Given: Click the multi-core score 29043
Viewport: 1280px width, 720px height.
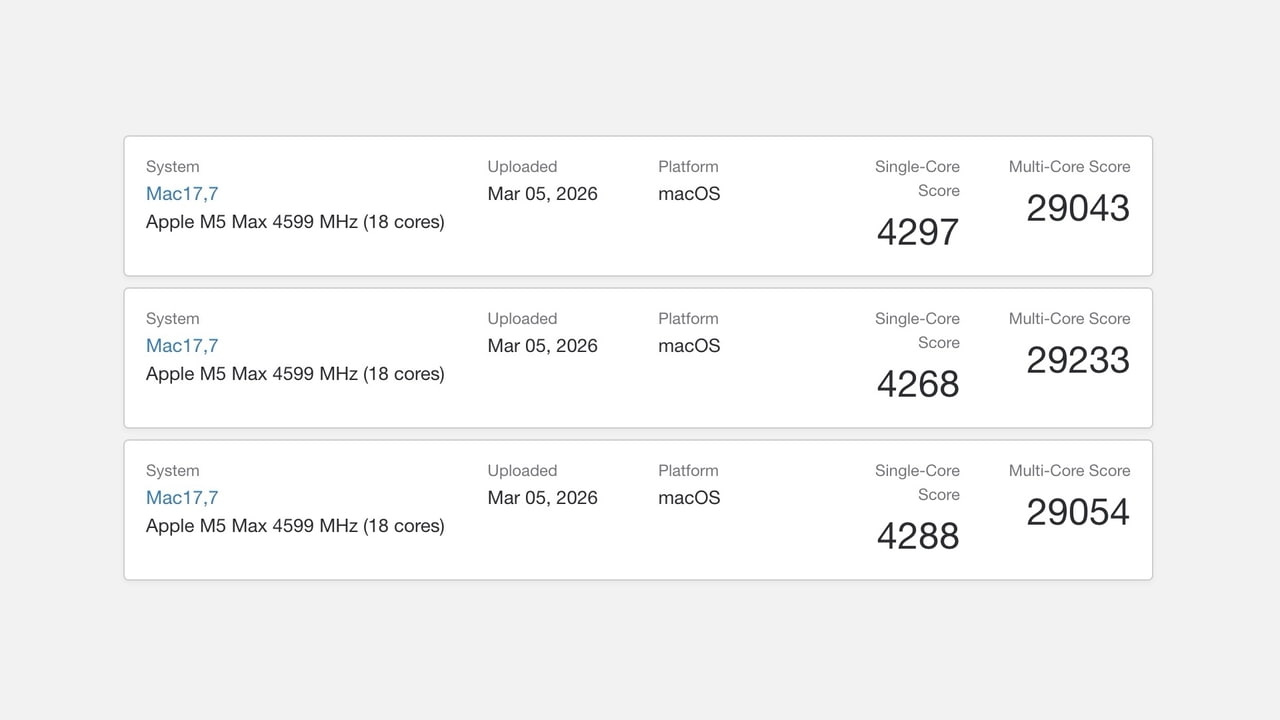Looking at the screenshot, I should click(1077, 208).
